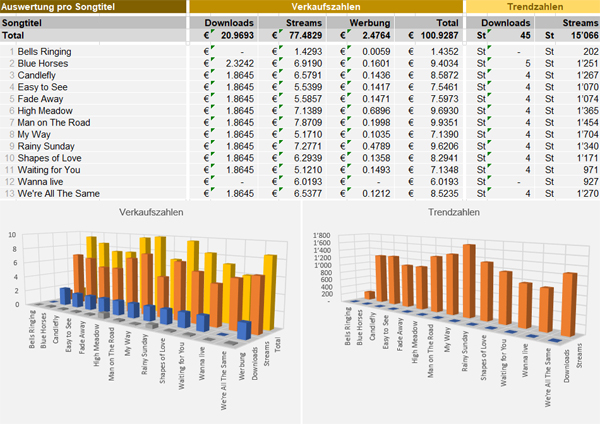Click the song title 'Wanna live'
The width and height of the screenshot is (600, 424).
40,181
